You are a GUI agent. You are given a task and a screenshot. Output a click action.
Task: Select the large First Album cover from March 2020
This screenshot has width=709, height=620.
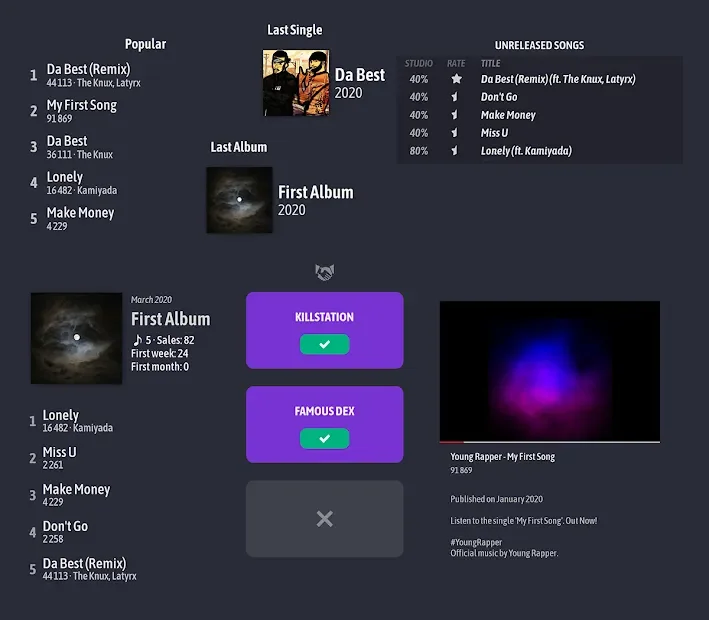pyautogui.click(x=76, y=338)
